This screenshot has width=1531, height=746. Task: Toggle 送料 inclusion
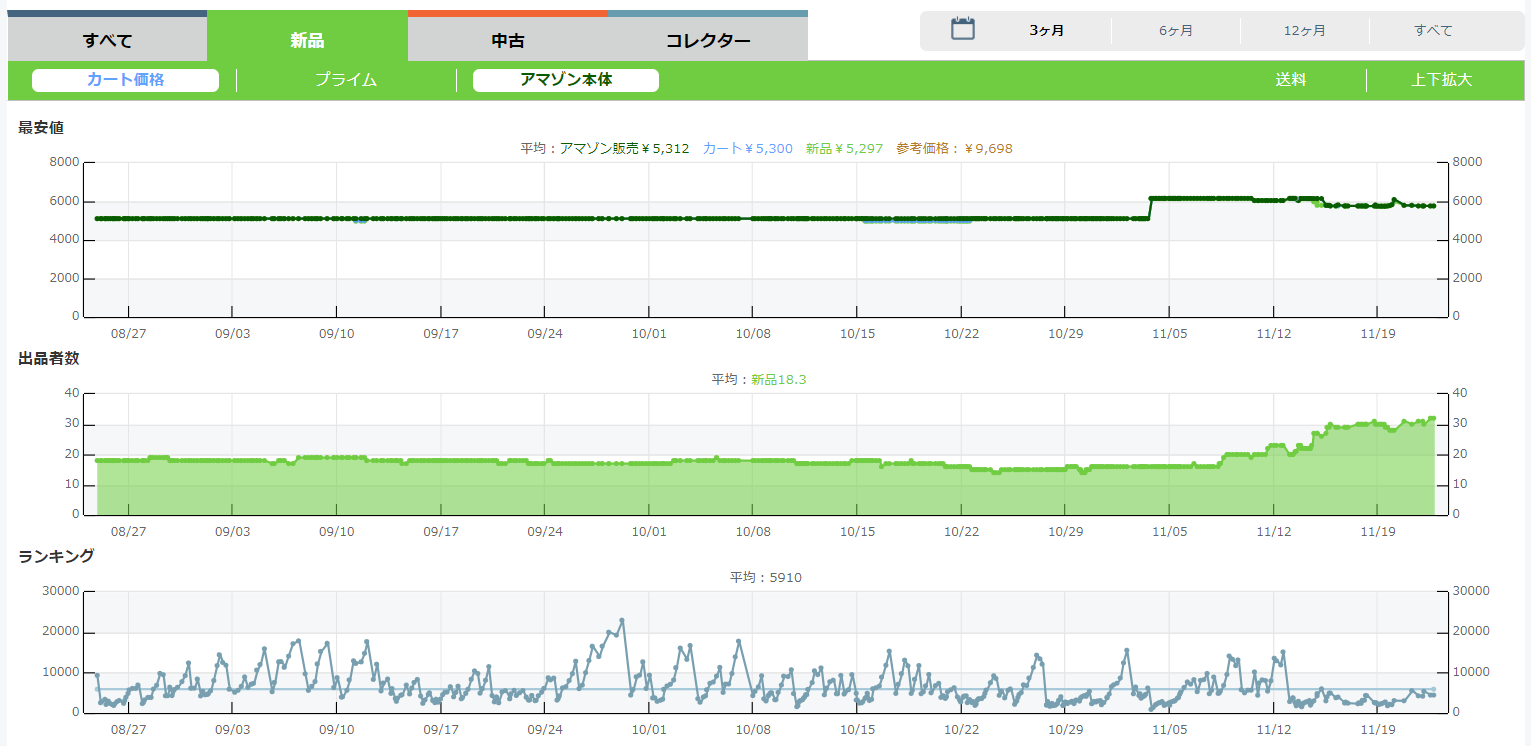[1290, 80]
